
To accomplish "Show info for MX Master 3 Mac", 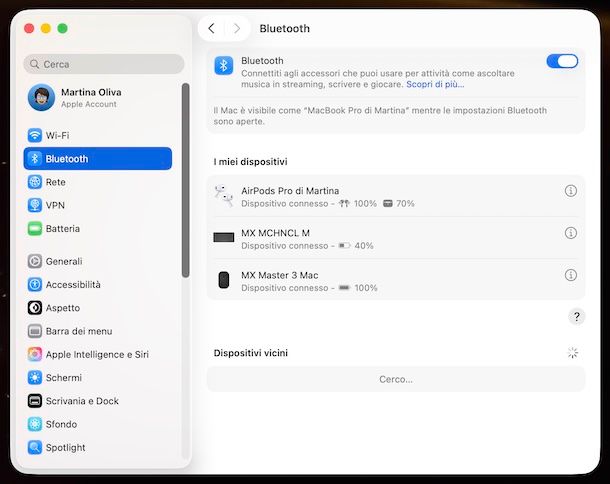I will [x=570, y=275].
